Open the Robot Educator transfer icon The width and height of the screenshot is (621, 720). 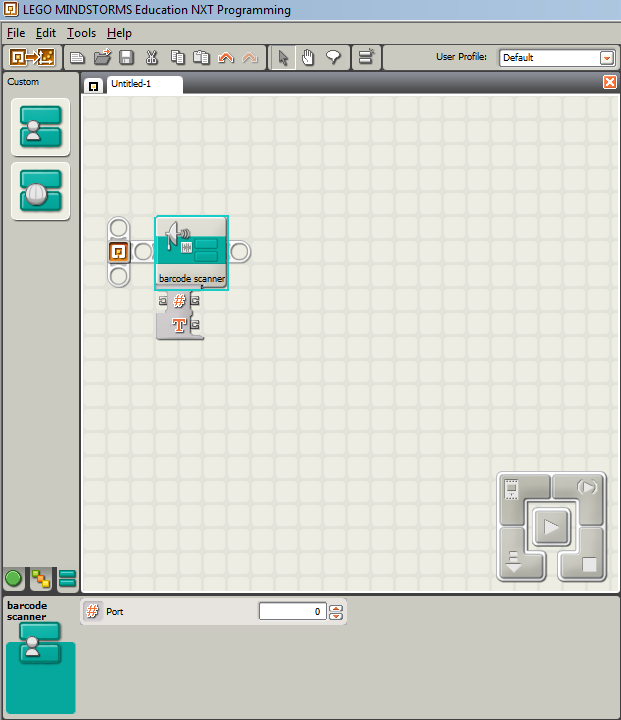(32, 57)
